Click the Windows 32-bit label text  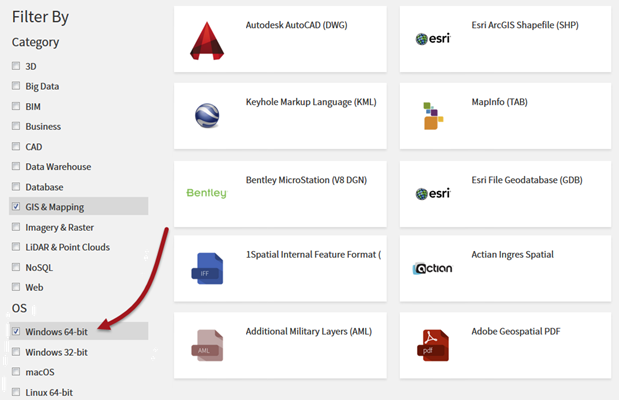coord(56,352)
